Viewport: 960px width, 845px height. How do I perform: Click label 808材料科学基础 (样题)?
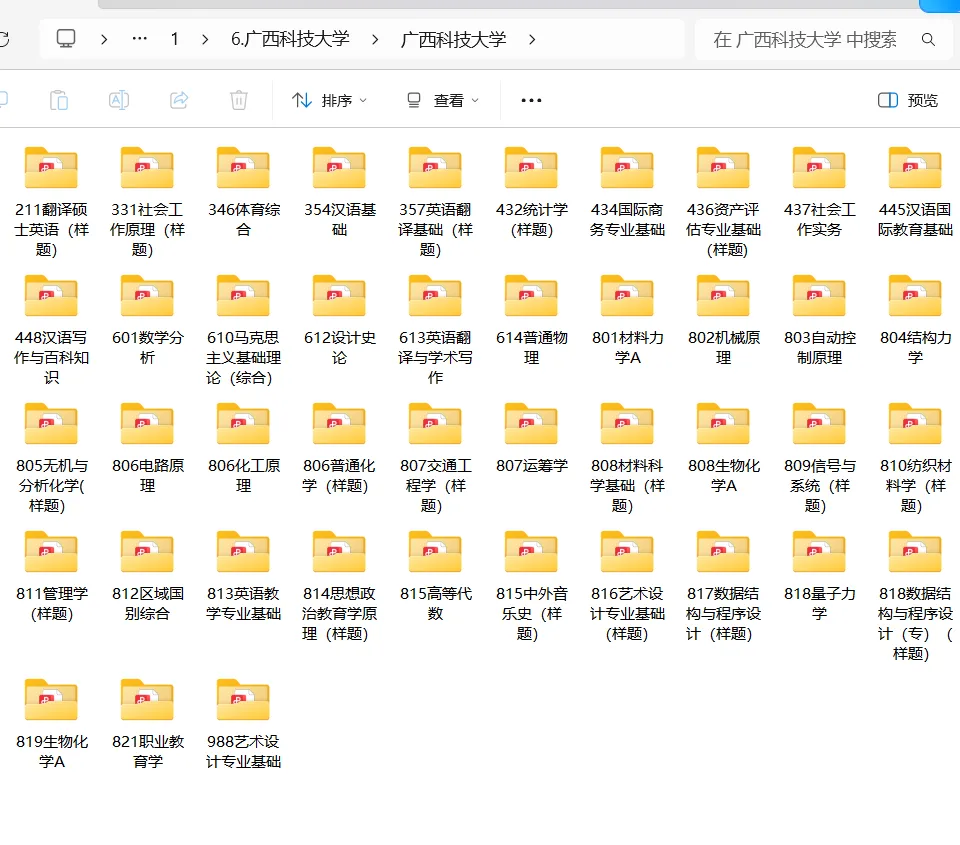(x=628, y=486)
